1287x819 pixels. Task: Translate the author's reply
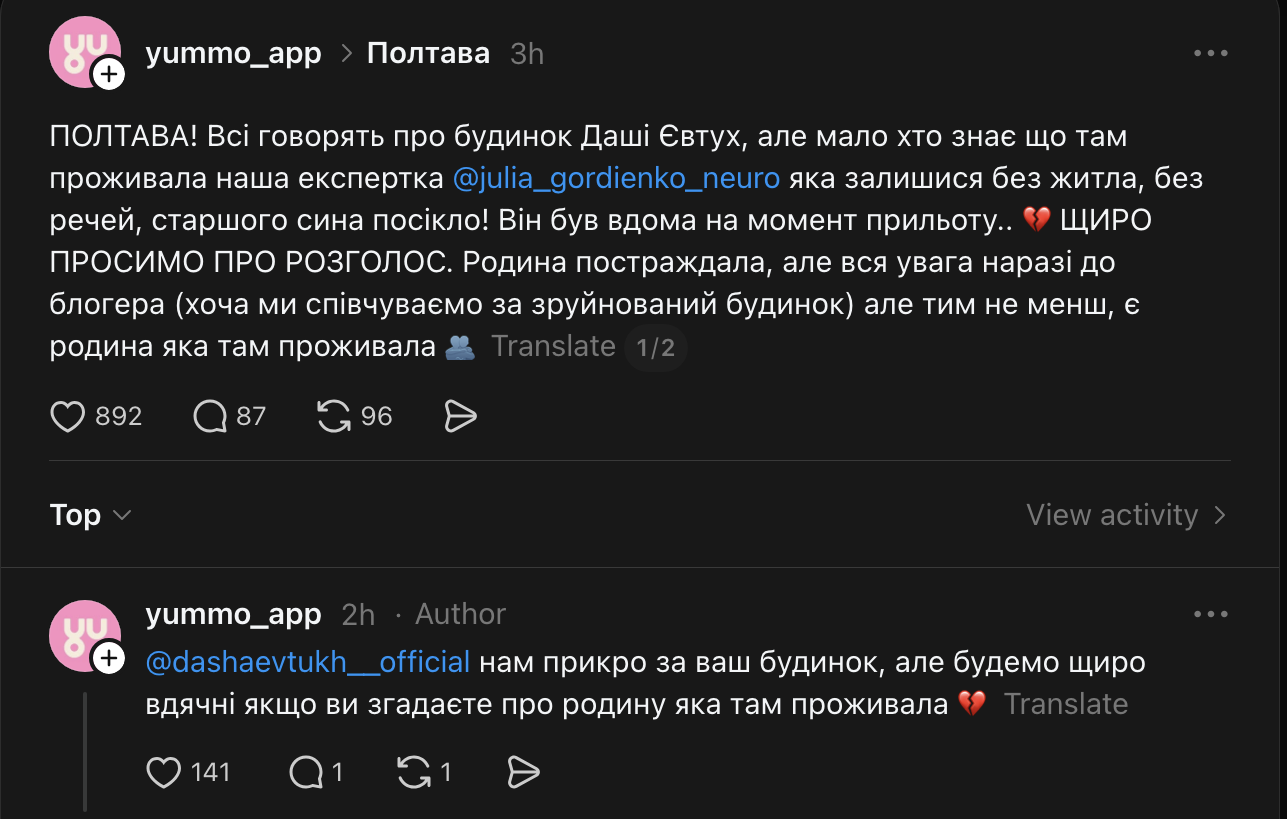(1066, 704)
